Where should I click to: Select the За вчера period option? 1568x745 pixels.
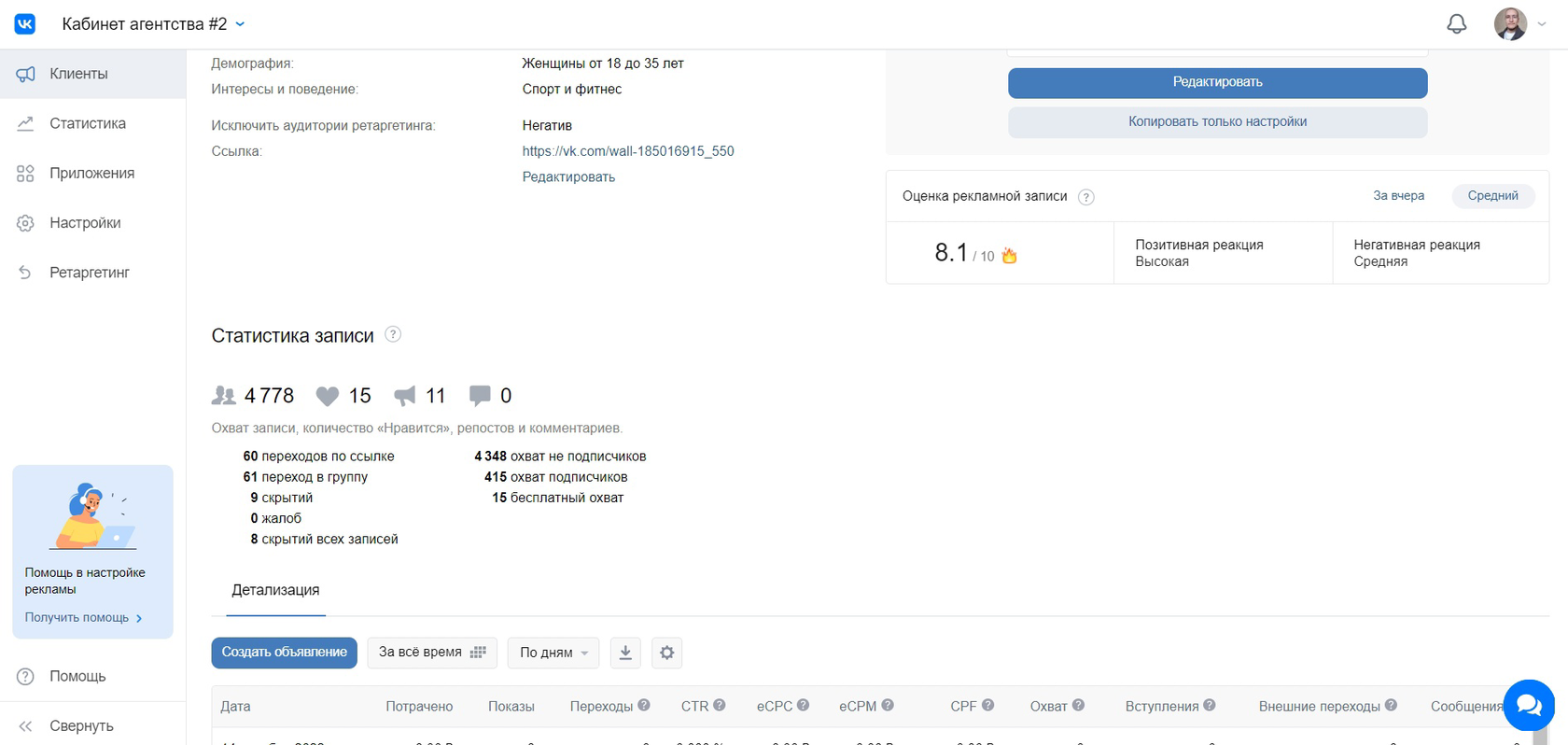(x=1398, y=196)
